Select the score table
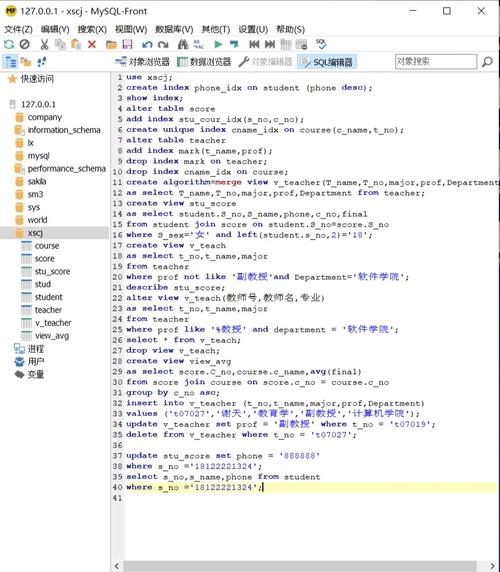Image resolution: width=500 pixels, height=572 pixels. [44, 259]
